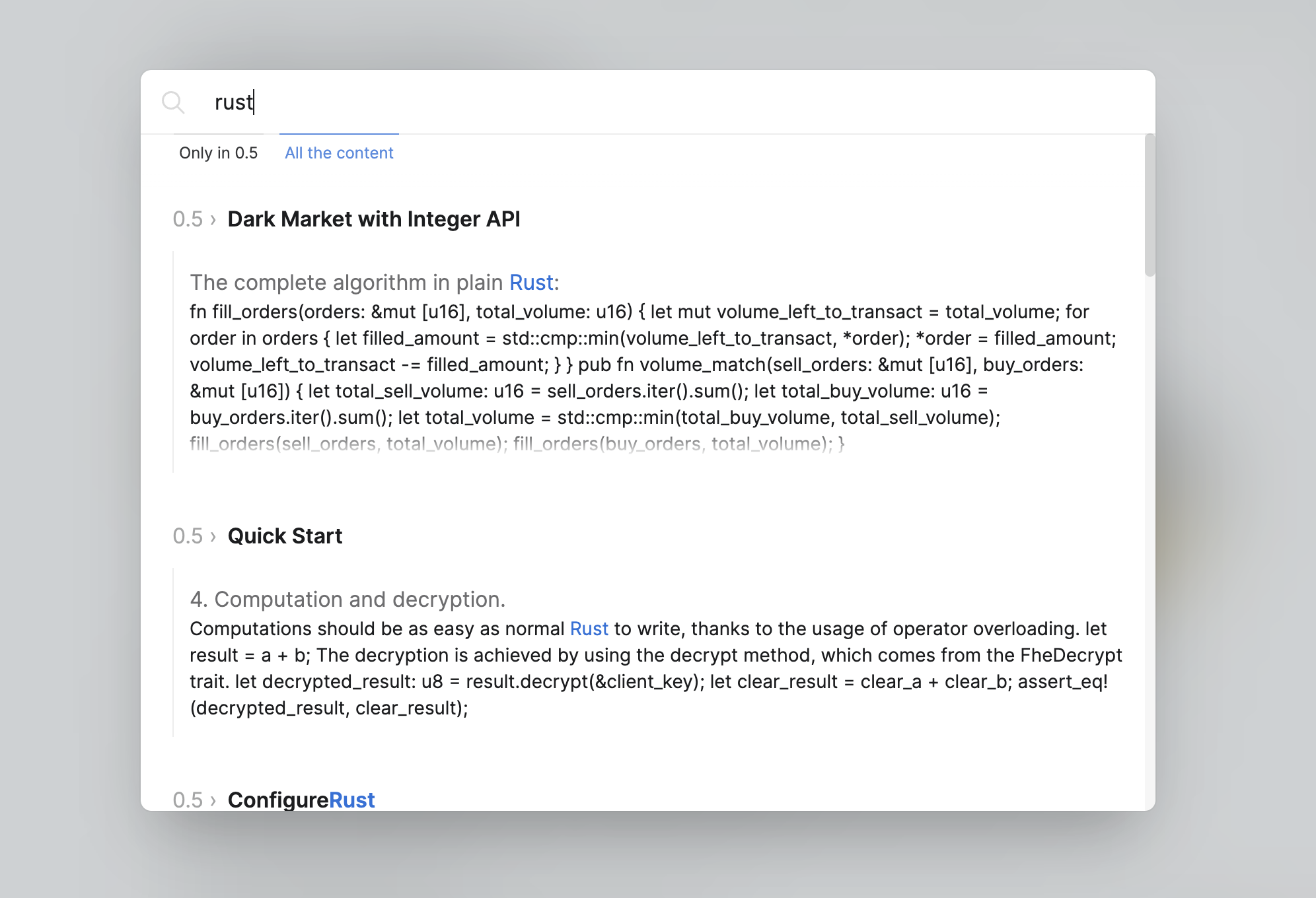This screenshot has width=1316, height=898.
Task: Click the chevron before "Quick Start"
Action: point(213,537)
